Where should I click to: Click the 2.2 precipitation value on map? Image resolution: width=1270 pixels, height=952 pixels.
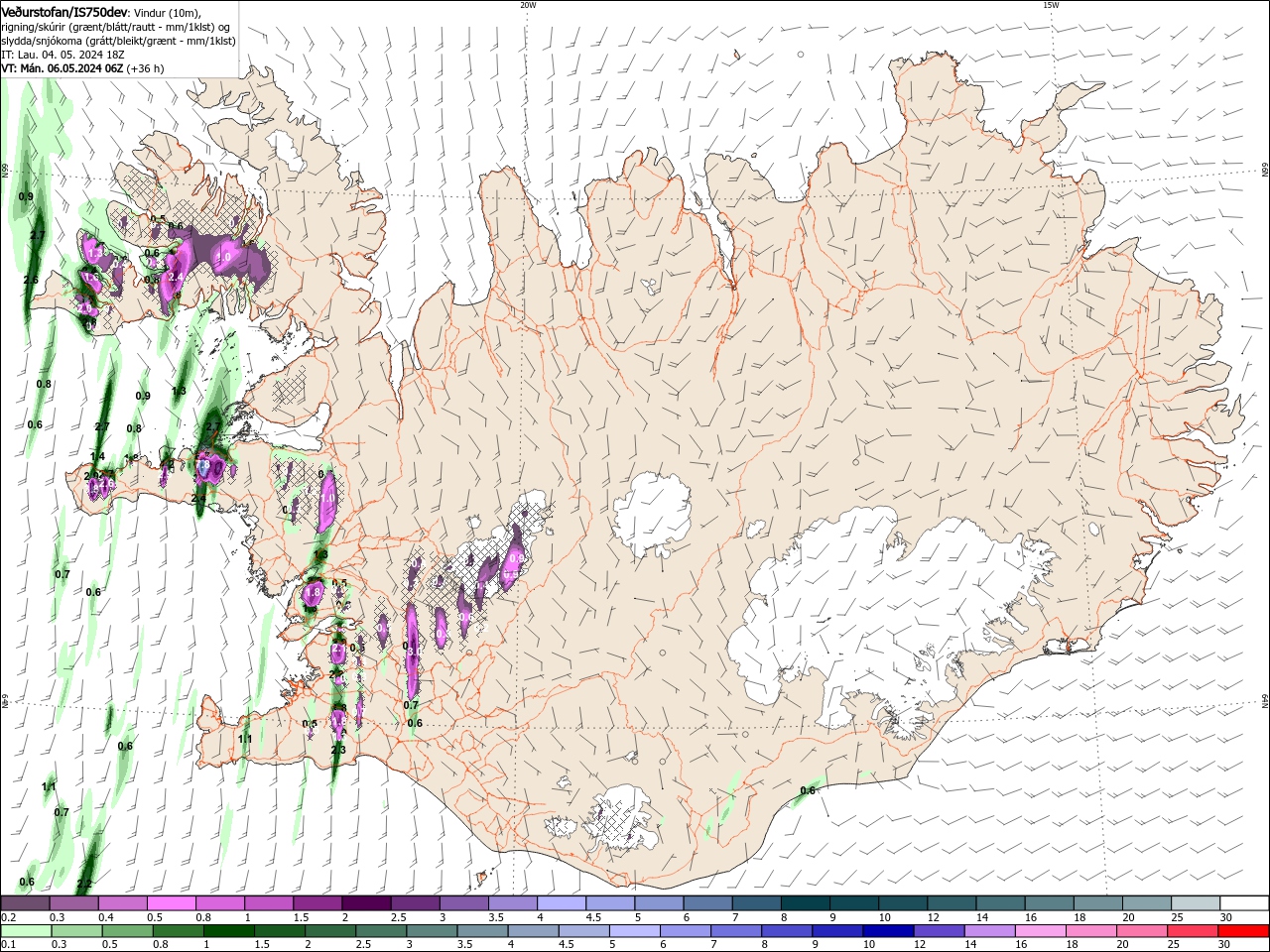coord(84,884)
